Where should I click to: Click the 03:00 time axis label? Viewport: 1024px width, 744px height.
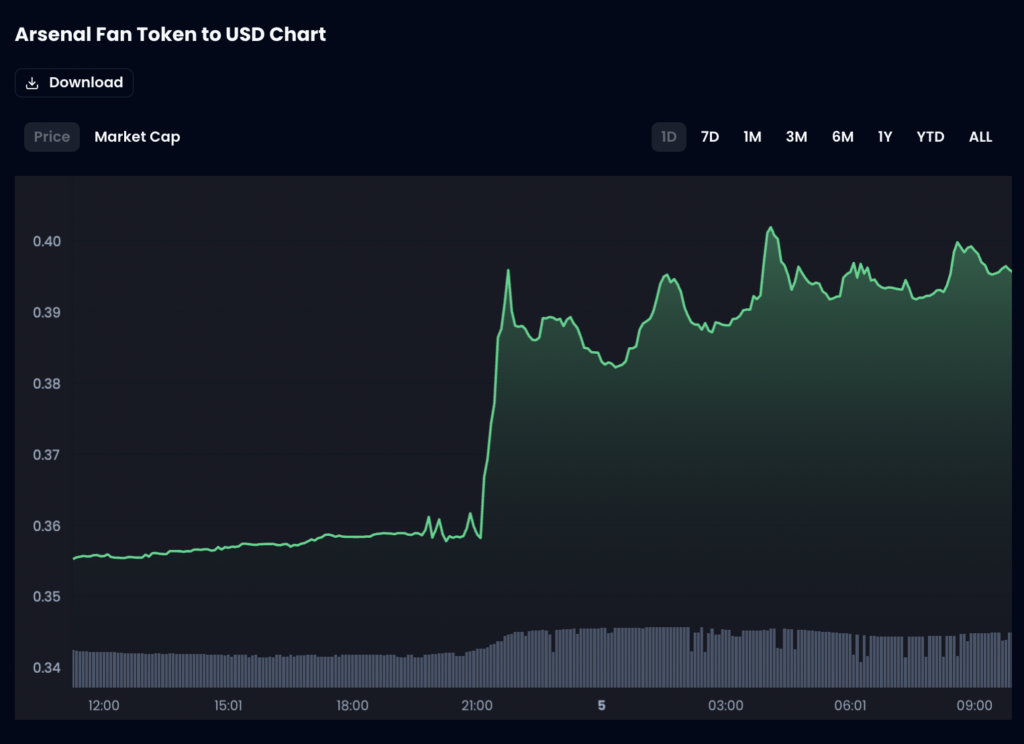point(725,705)
